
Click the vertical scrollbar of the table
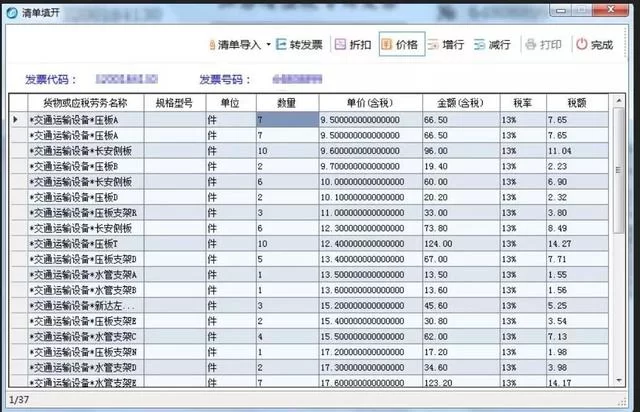click(619, 250)
